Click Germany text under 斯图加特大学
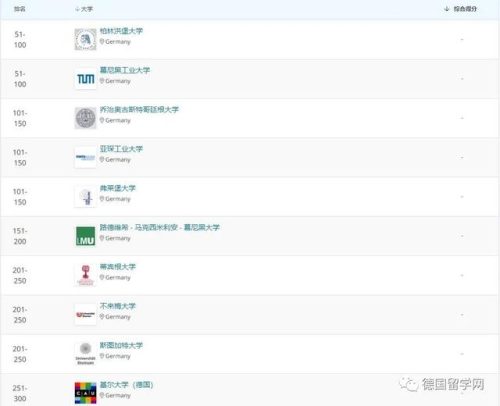 tap(118, 356)
